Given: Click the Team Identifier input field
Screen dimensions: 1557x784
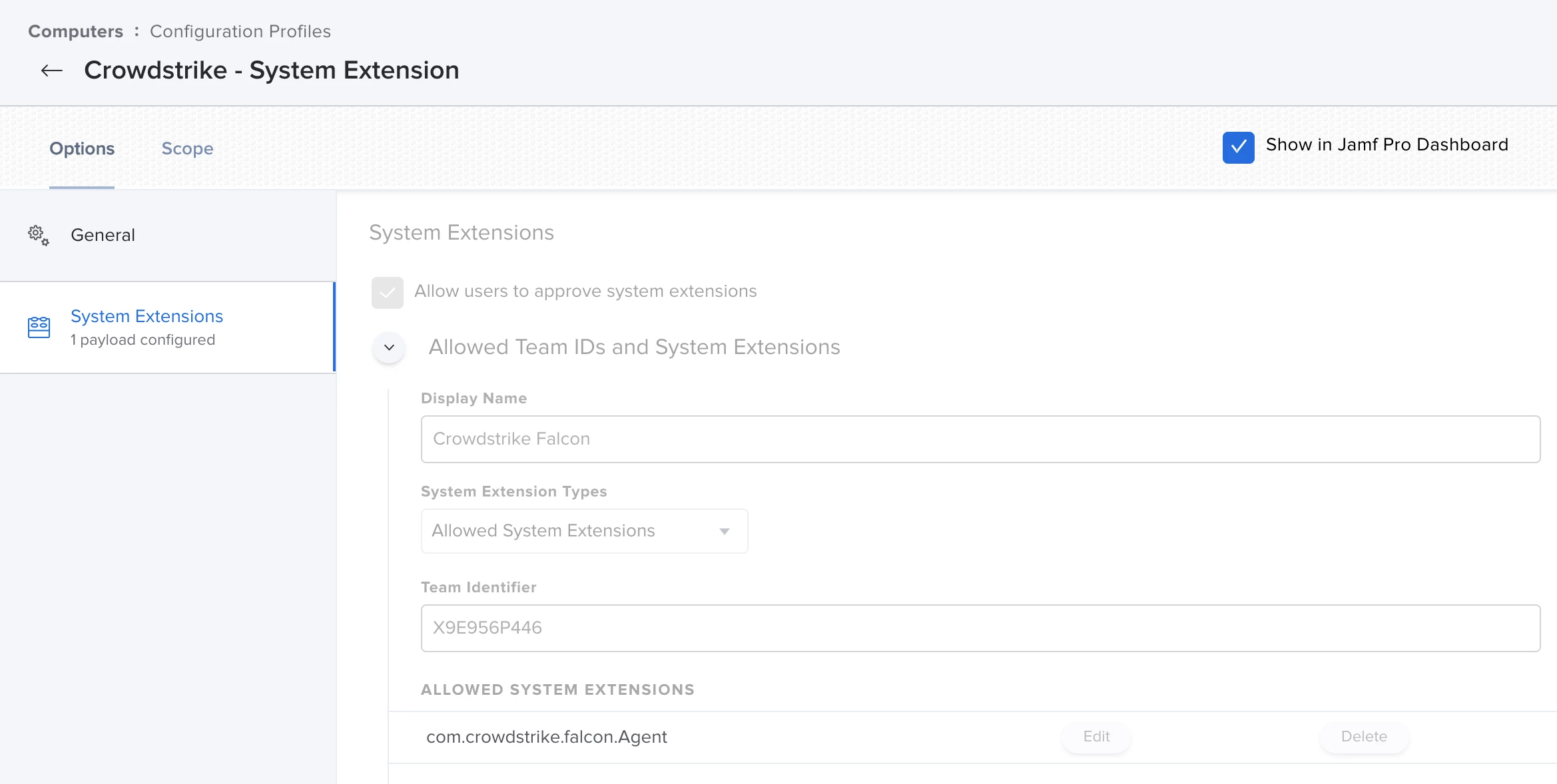Looking at the screenshot, I should click(x=980, y=628).
